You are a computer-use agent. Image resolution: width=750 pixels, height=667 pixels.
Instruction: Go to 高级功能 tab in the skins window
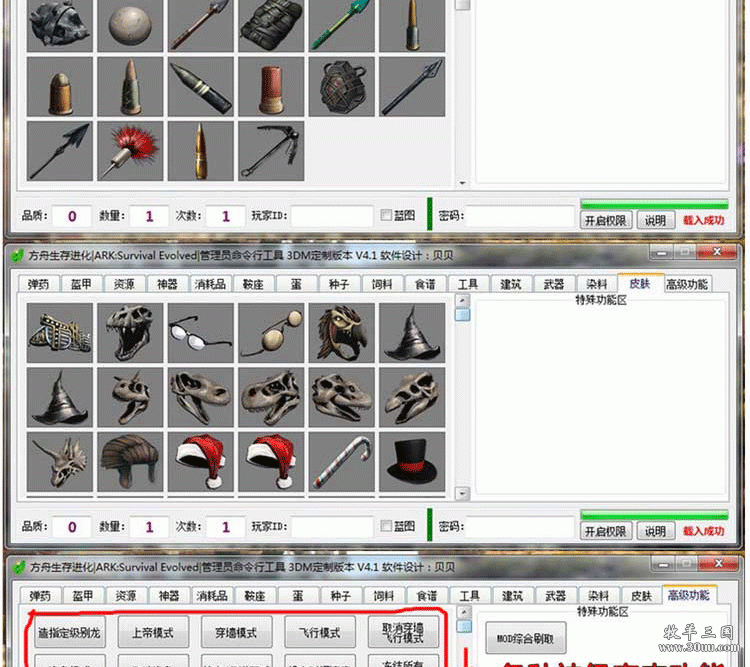[686, 284]
